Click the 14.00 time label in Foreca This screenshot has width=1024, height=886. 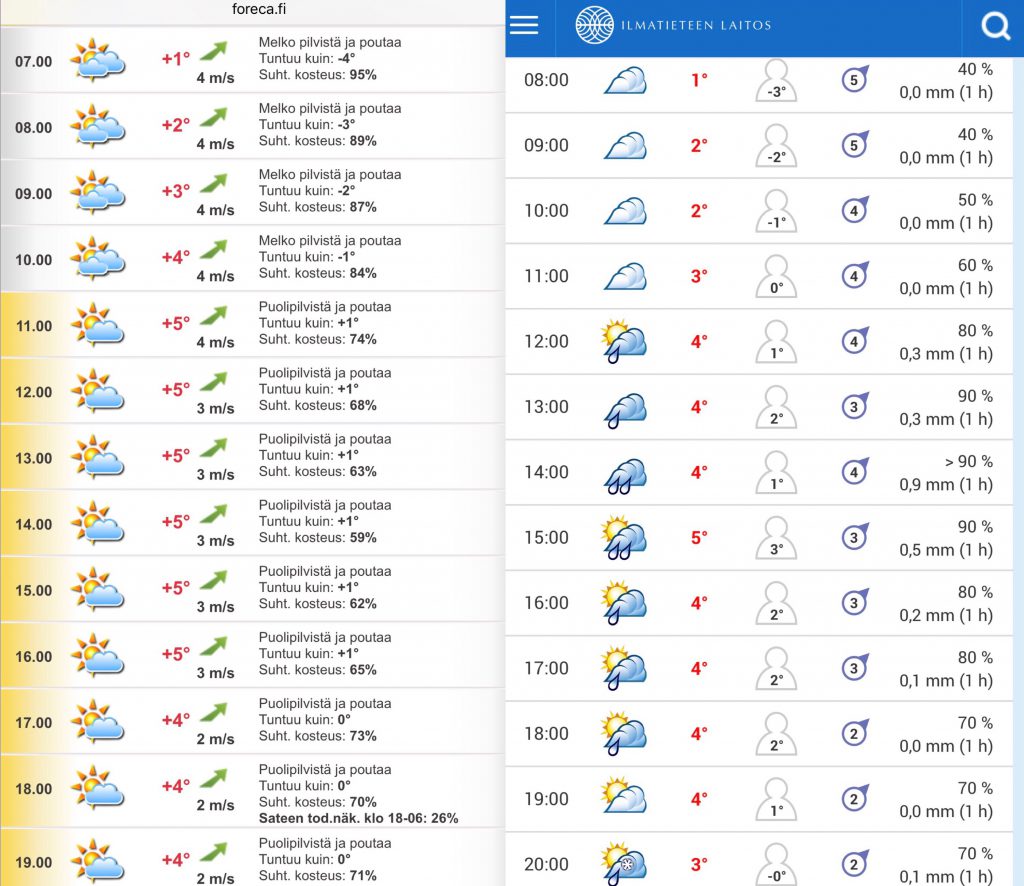33,524
